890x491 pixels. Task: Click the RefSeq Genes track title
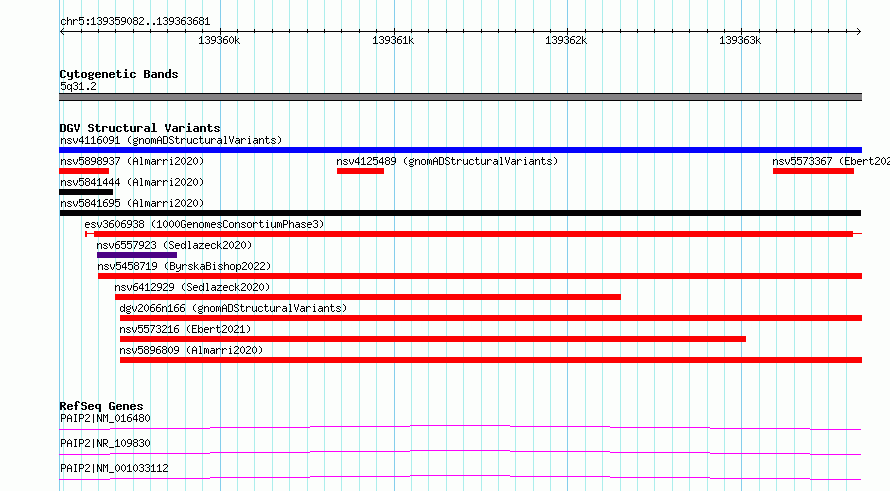pyautogui.click(x=101, y=406)
